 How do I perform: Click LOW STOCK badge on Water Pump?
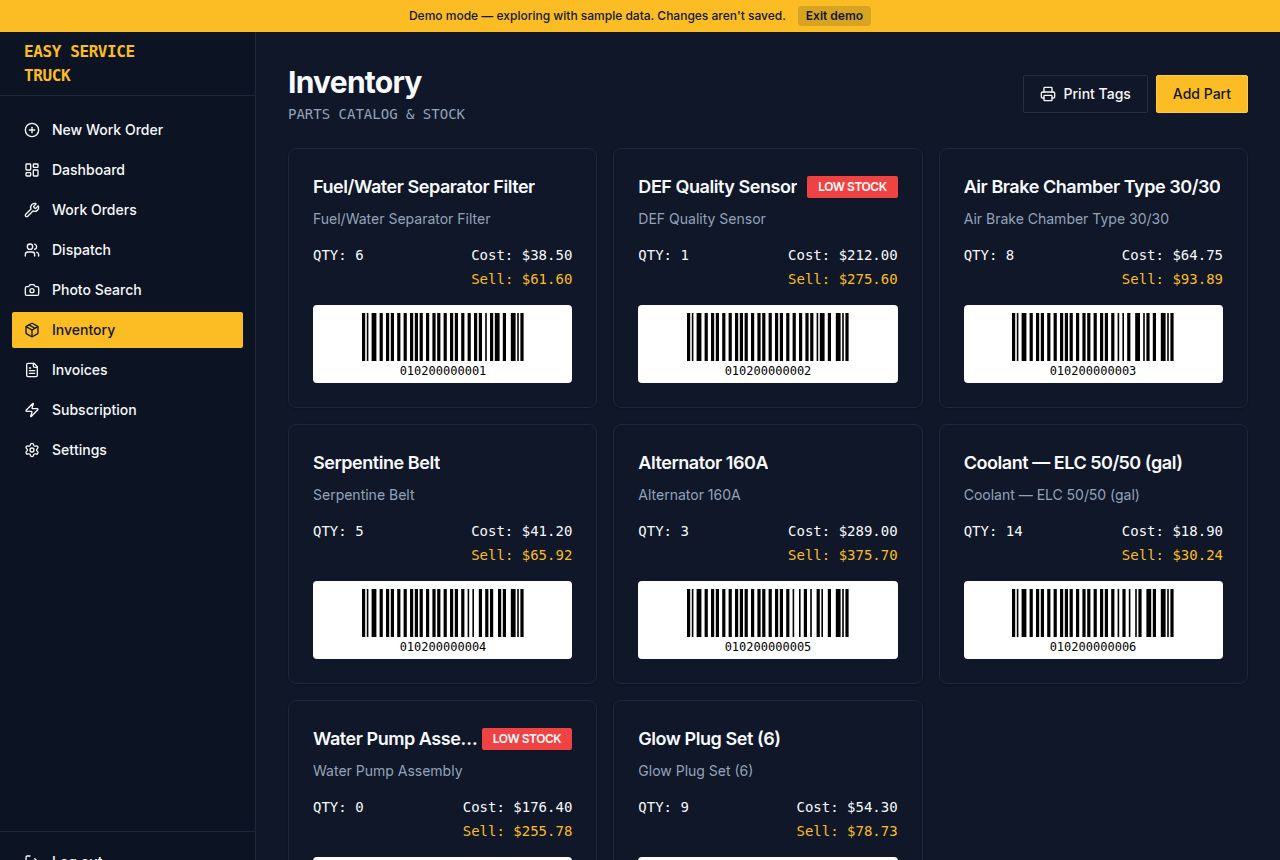click(527, 739)
